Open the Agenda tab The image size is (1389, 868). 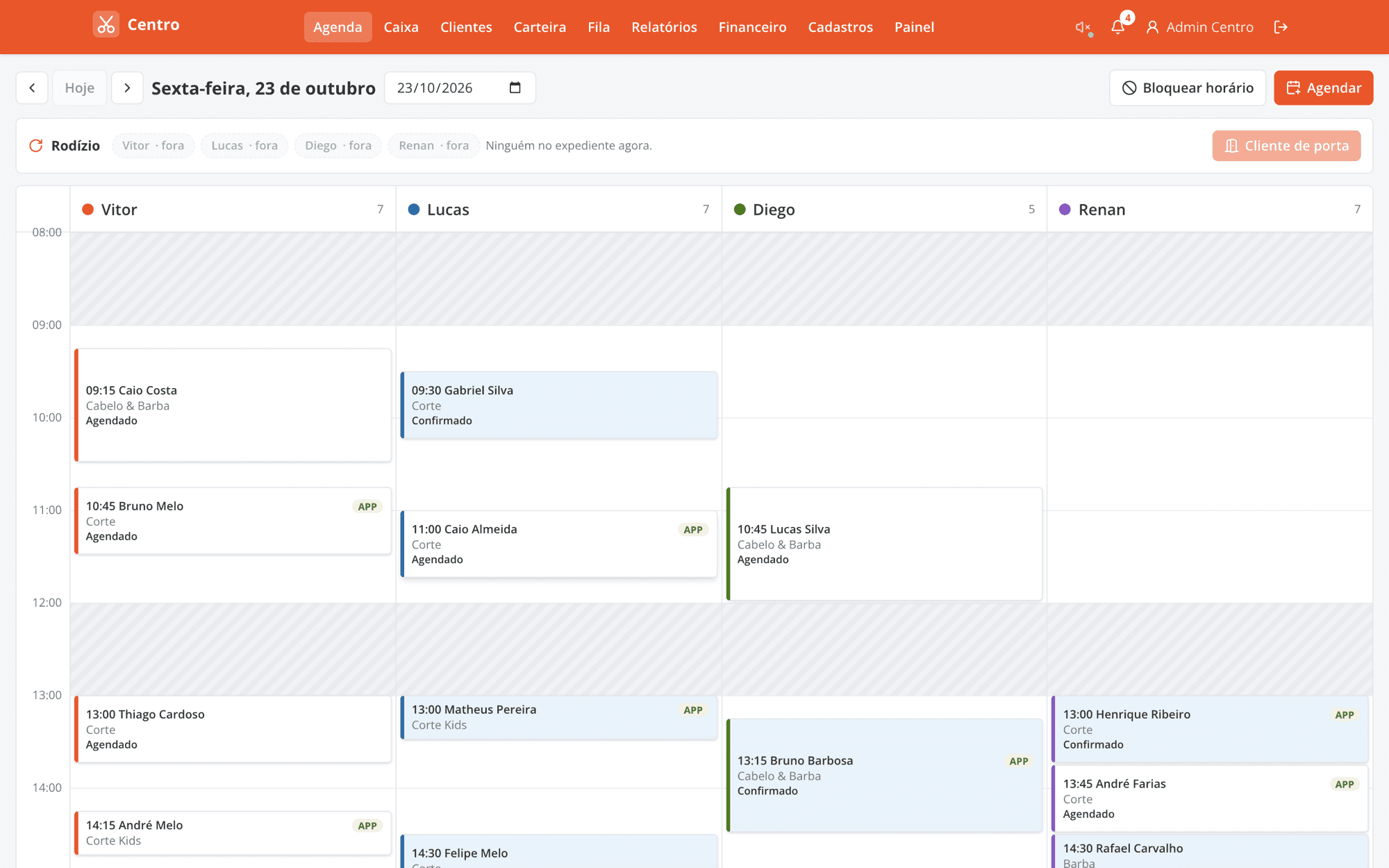[338, 27]
